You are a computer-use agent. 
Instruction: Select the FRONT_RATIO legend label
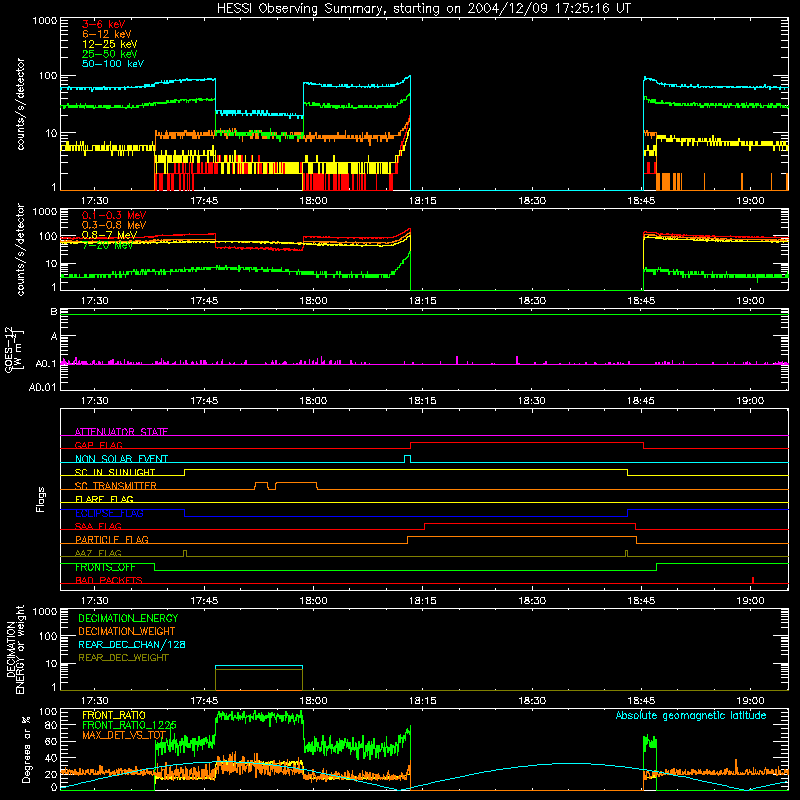[x=114, y=715]
